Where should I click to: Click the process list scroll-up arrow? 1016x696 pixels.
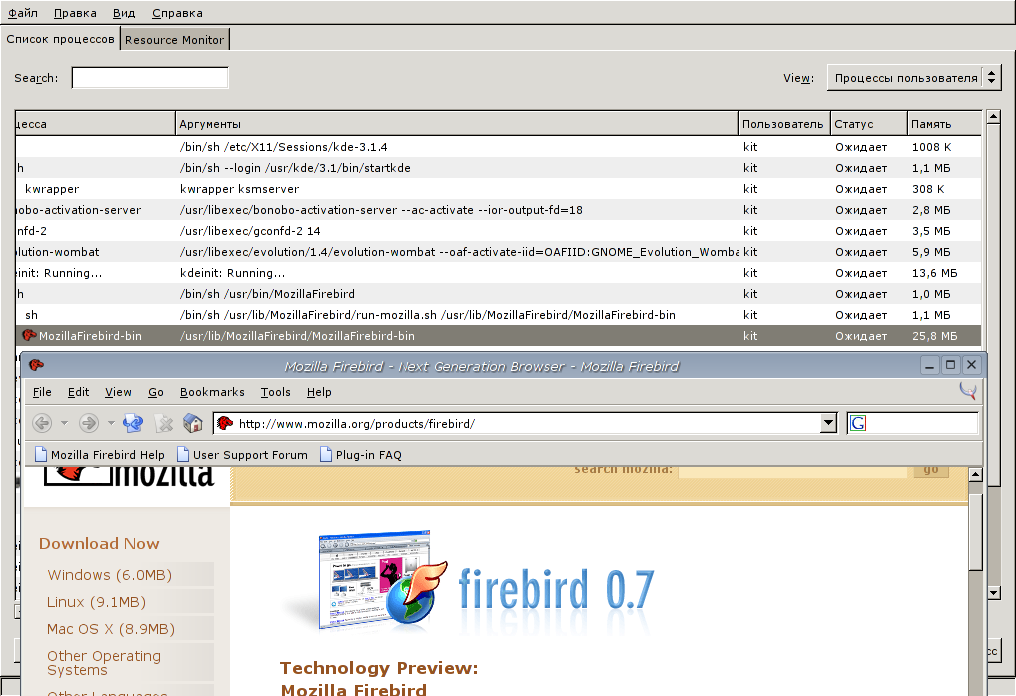[993, 117]
